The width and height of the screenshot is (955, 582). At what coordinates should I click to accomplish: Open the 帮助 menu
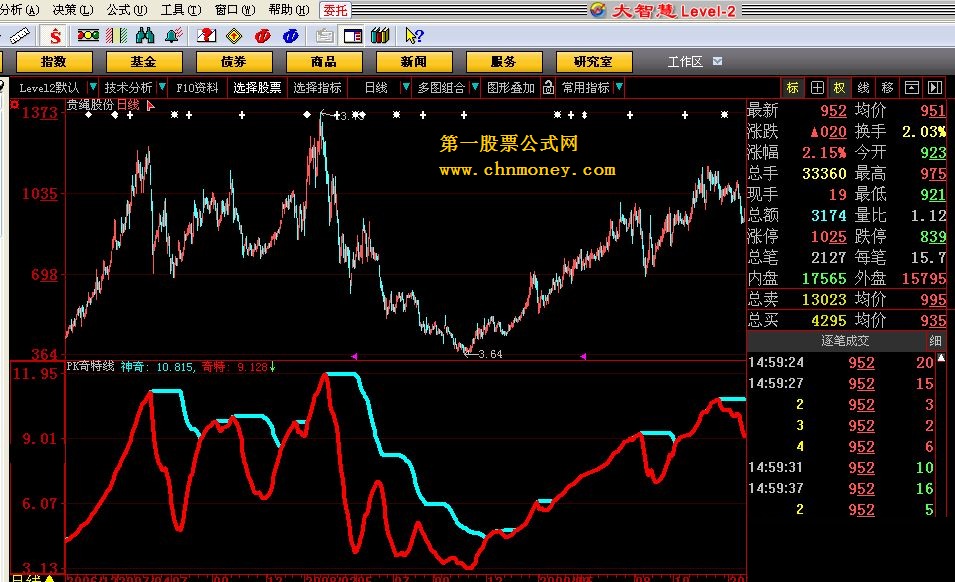click(289, 10)
